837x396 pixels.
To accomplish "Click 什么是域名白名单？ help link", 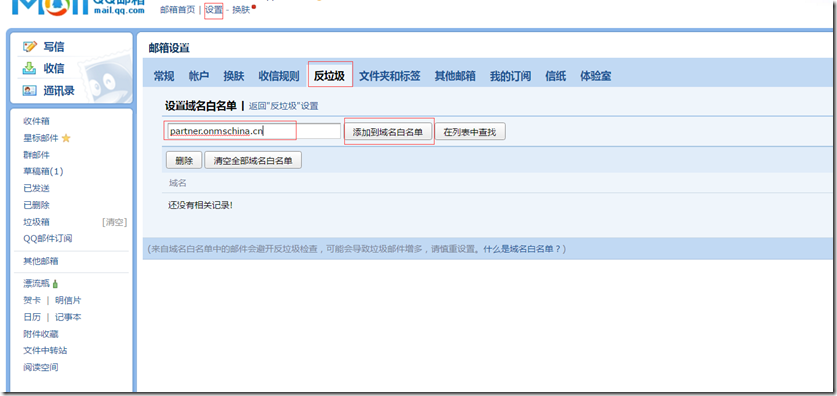I will point(522,249).
